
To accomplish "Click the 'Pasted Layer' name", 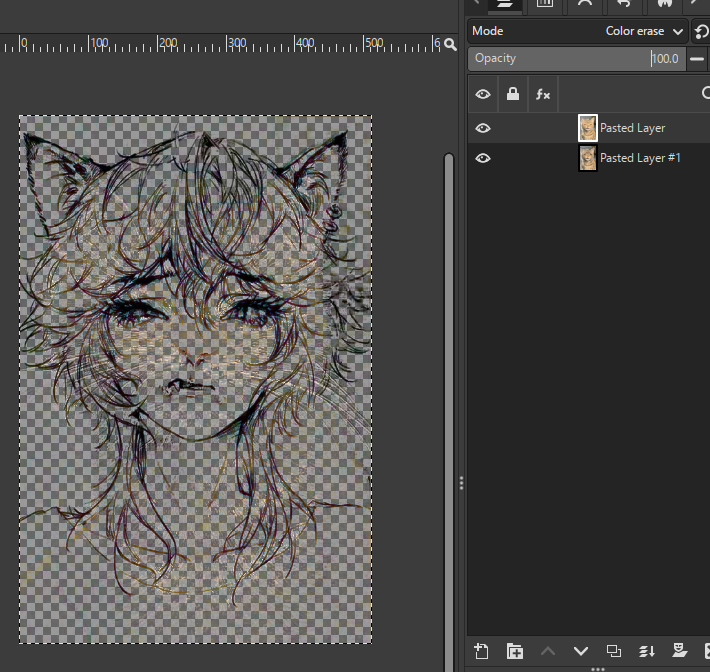I will point(632,128).
